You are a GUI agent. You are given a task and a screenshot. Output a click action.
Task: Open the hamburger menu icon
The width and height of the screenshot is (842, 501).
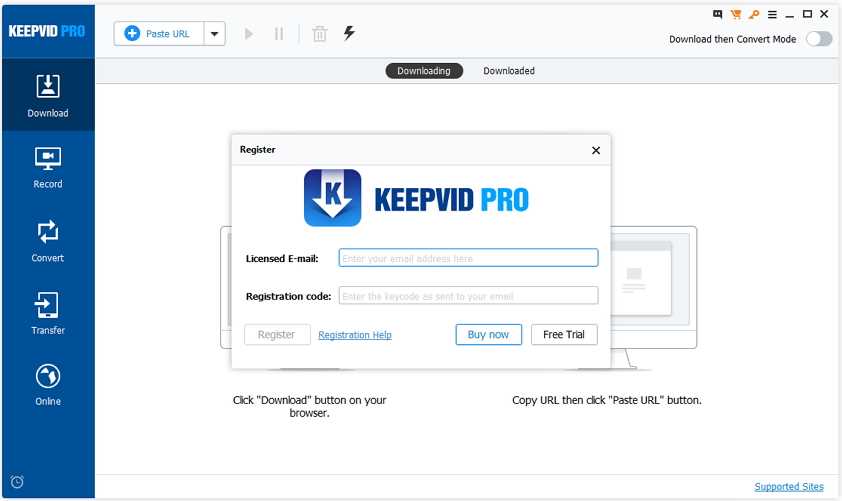click(x=772, y=14)
